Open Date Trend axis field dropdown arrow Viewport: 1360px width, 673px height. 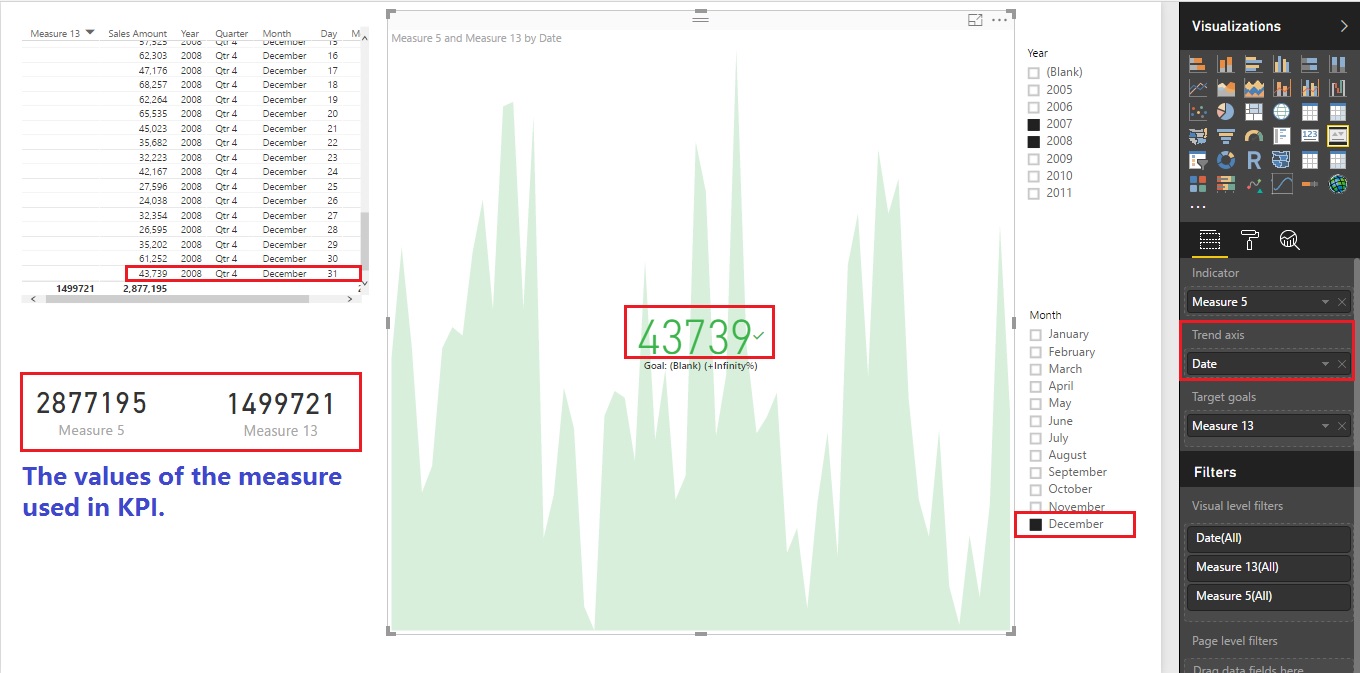tap(1326, 364)
